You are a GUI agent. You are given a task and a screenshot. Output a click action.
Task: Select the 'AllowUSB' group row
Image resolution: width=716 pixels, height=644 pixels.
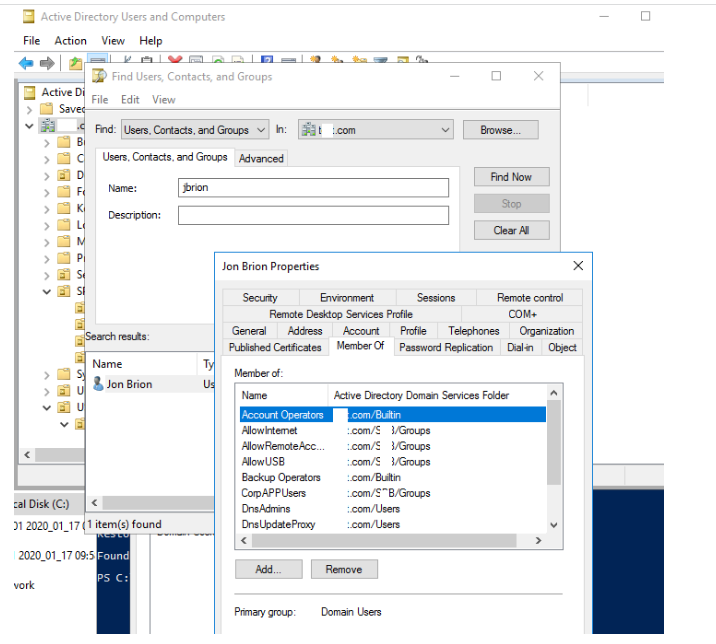[x=393, y=462]
